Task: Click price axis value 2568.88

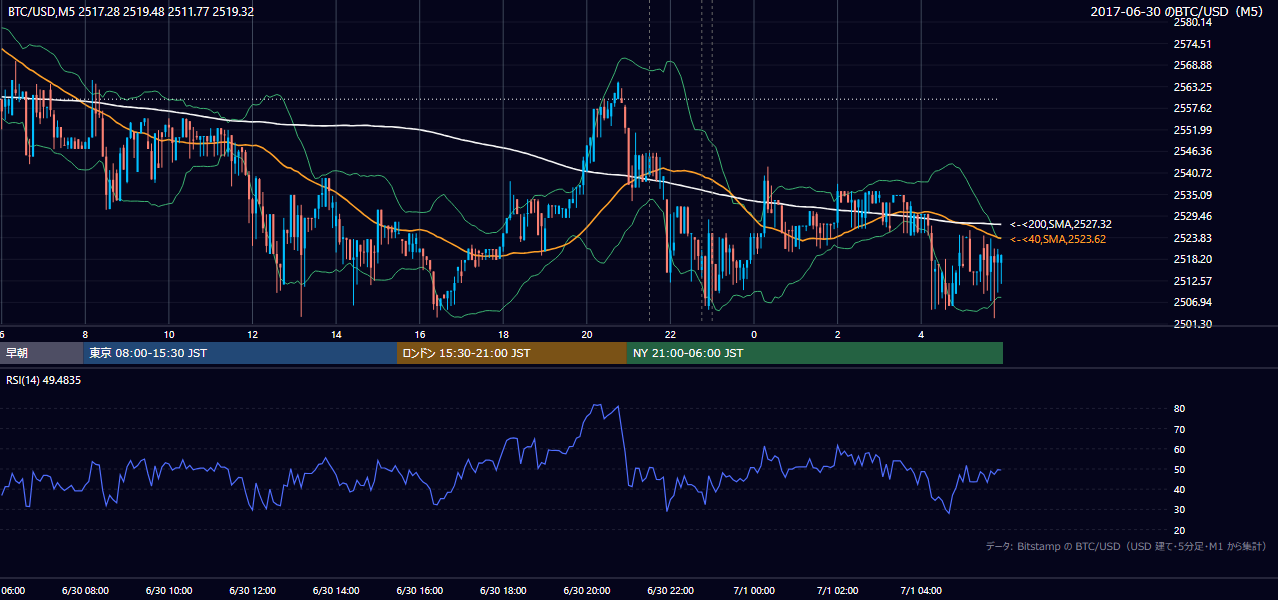Action: pos(1192,65)
